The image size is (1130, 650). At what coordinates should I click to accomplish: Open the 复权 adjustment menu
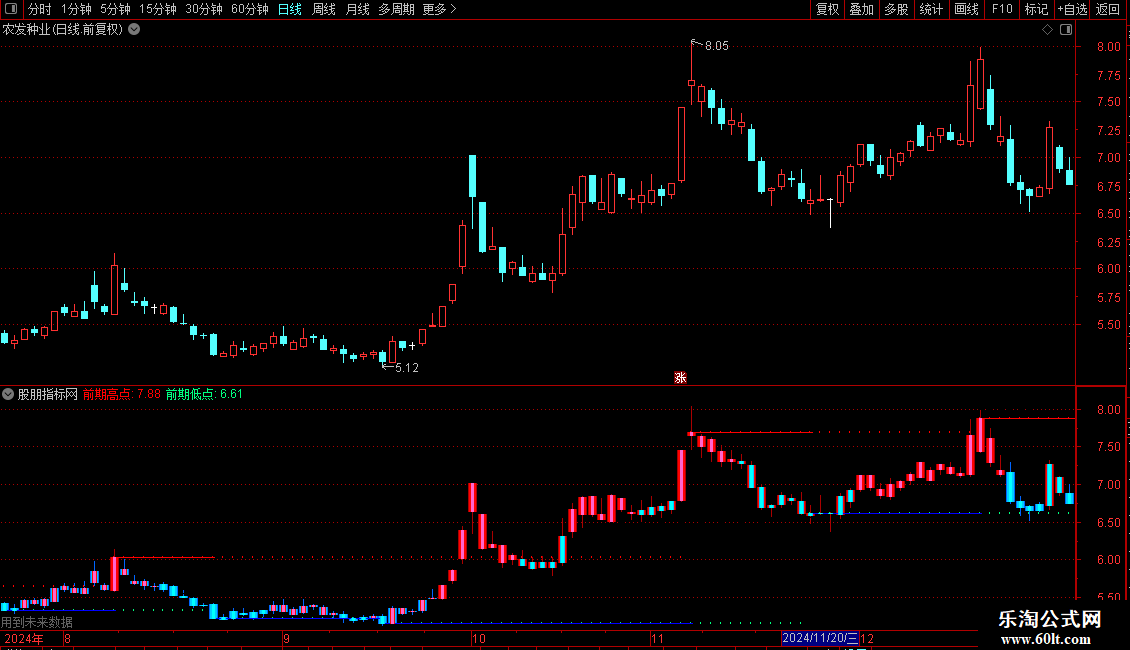[827, 9]
